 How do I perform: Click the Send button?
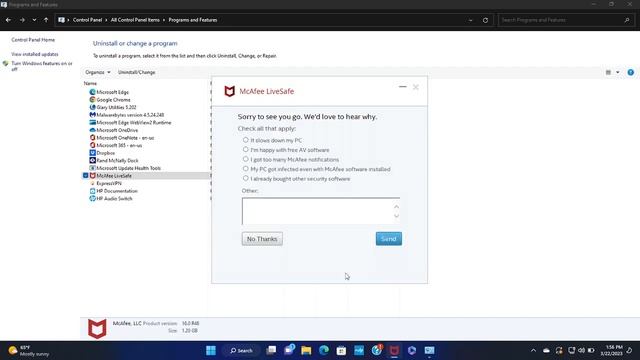click(389, 239)
